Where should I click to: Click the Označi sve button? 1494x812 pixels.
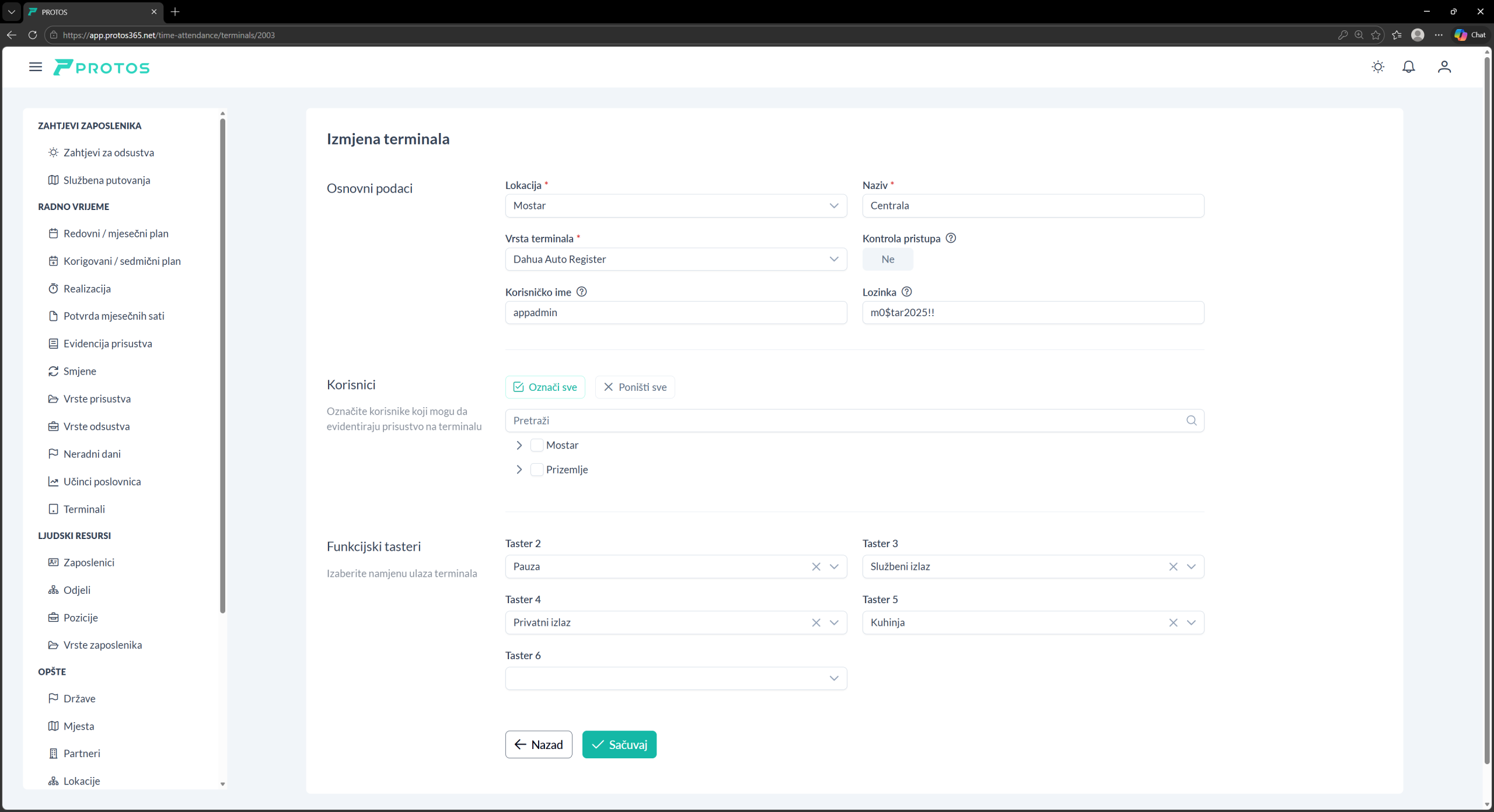point(544,387)
